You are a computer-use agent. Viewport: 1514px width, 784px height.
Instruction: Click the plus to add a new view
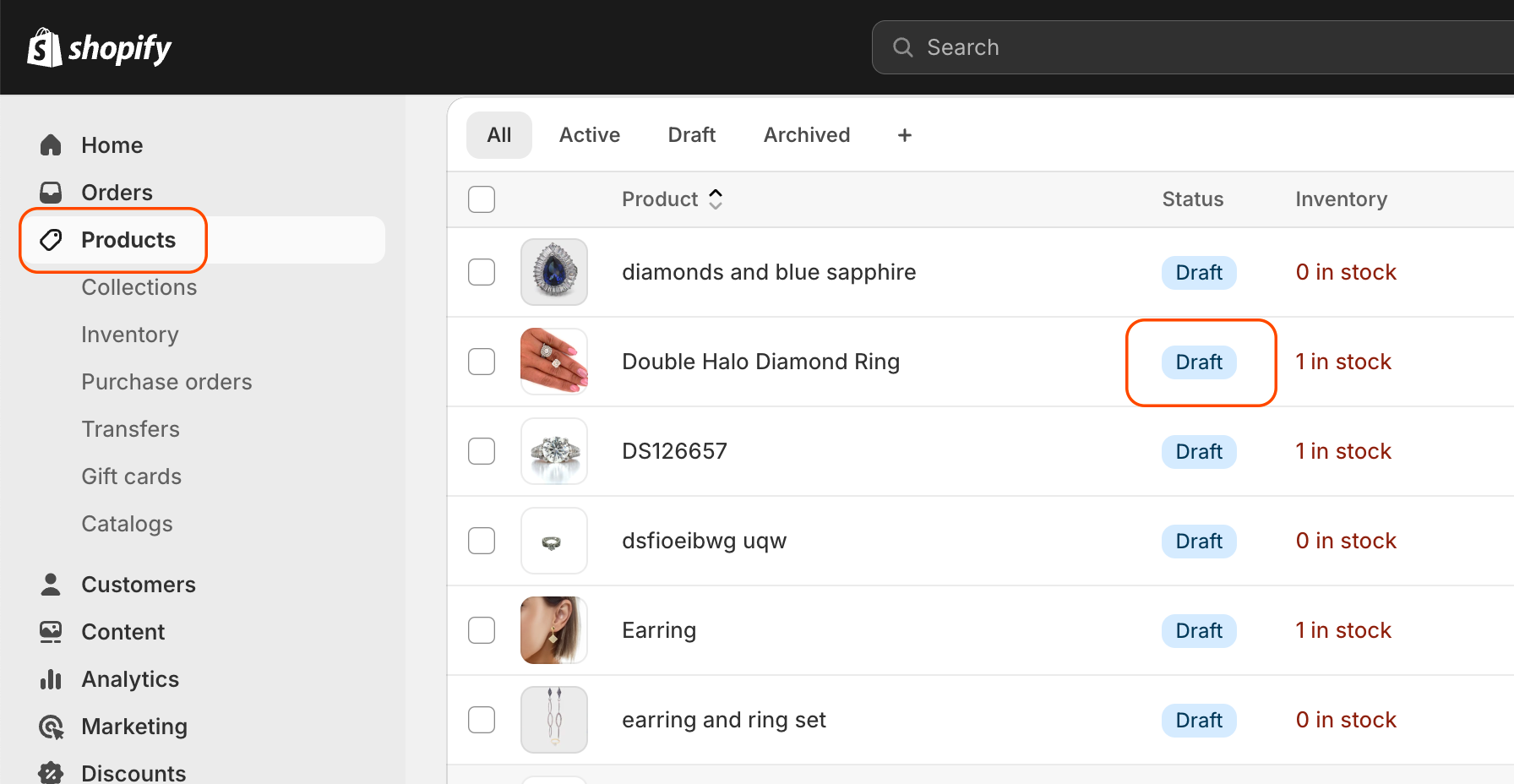click(x=904, y=134)
